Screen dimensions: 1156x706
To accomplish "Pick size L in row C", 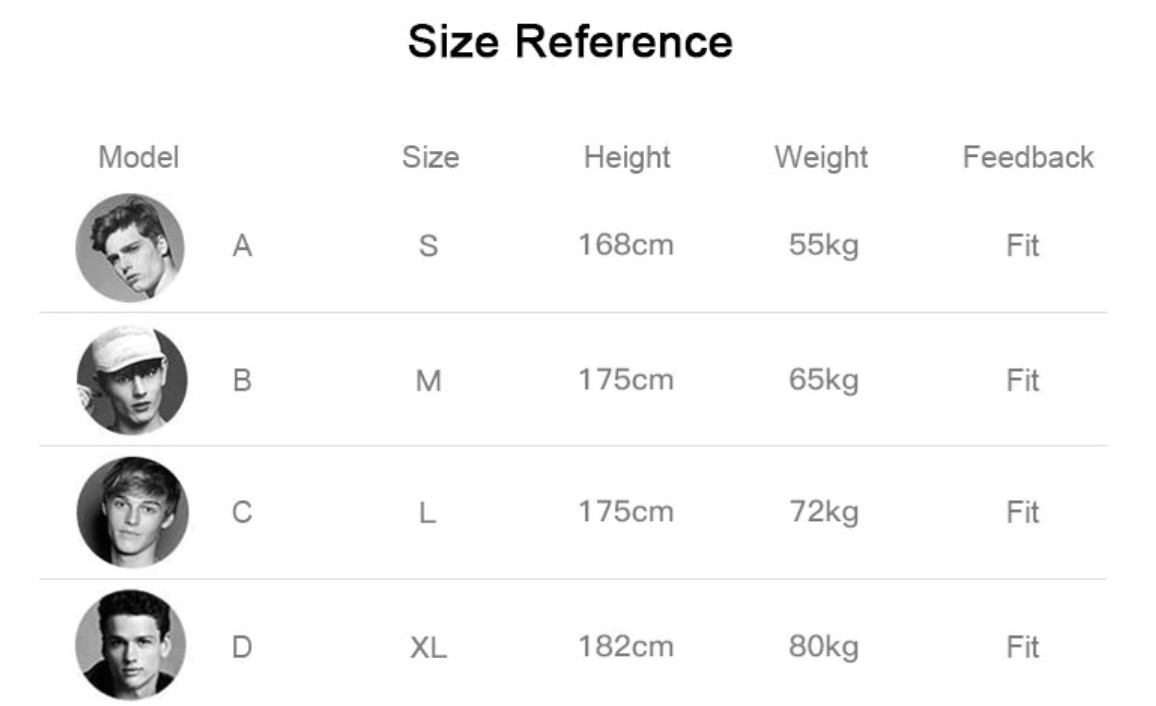I will pyautogui.click(x=427, y=513).
